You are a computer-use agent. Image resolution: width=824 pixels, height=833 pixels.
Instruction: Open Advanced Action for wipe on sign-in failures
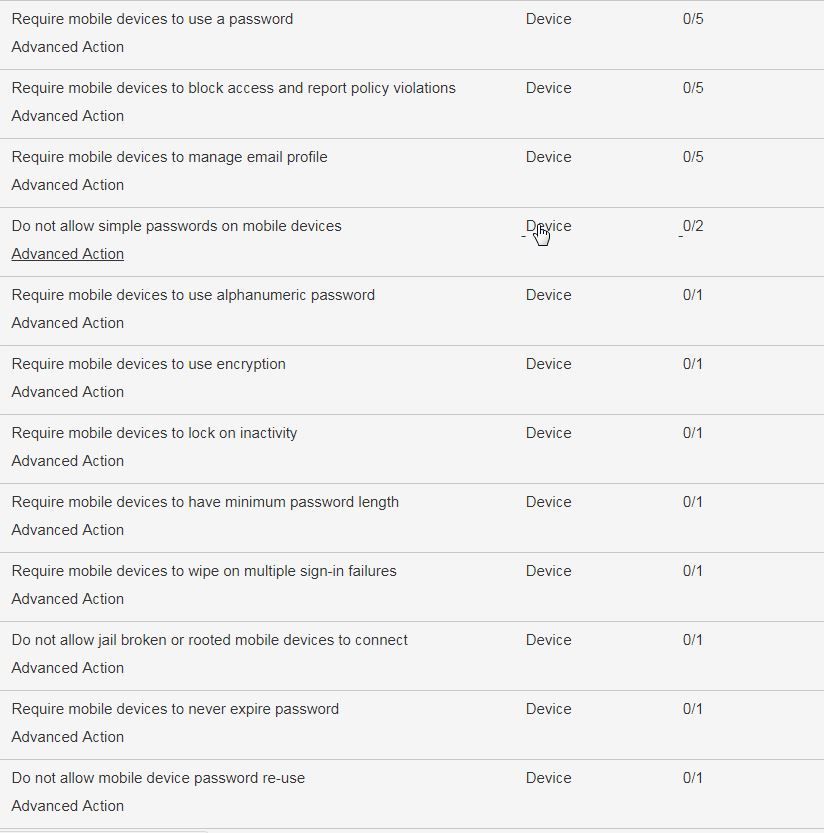67,599
